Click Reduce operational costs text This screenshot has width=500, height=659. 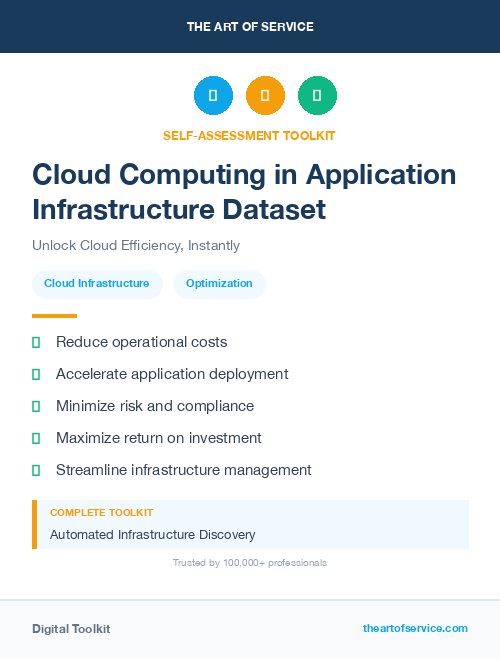142,342
